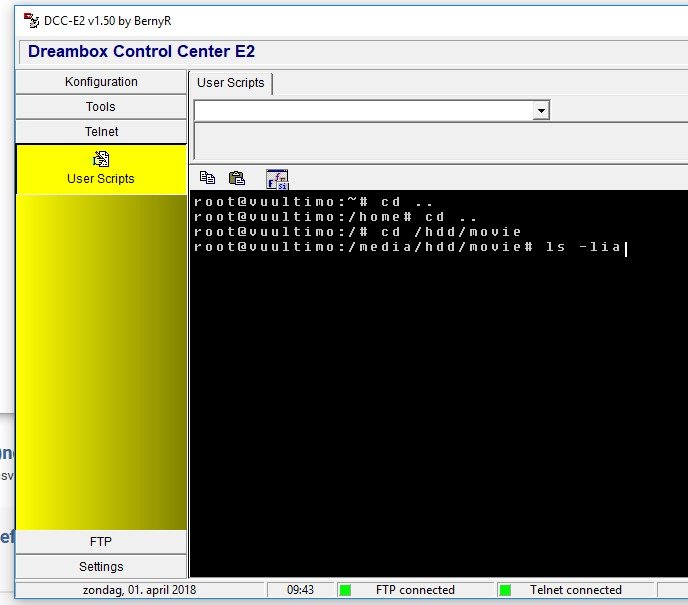688x605 pixels.
Task: Click the terminal line 'root@vuultimo:/home# cd ..'
Action: [335, 217]
